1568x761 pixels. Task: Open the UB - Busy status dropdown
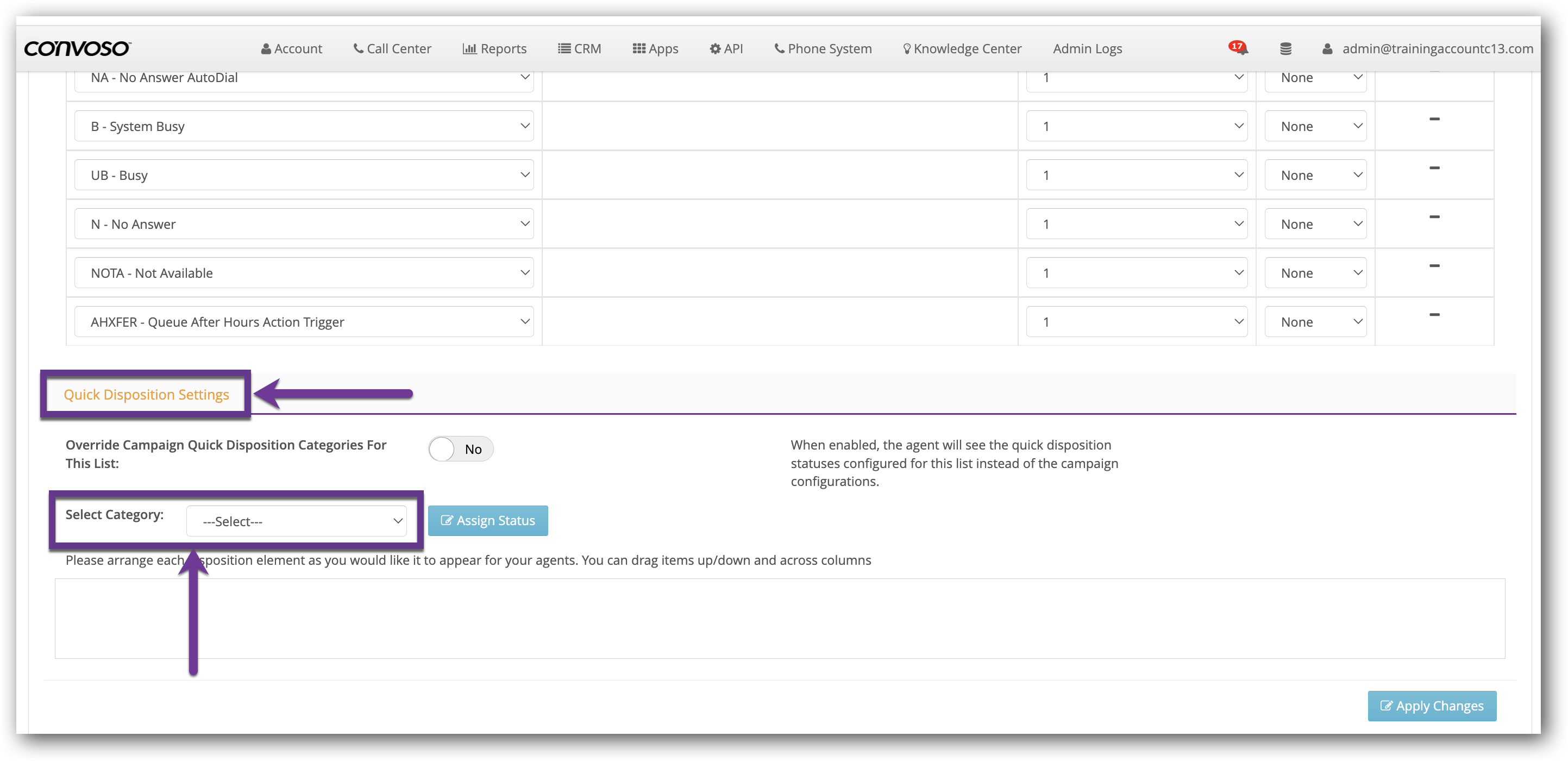(x=304, y=174)
